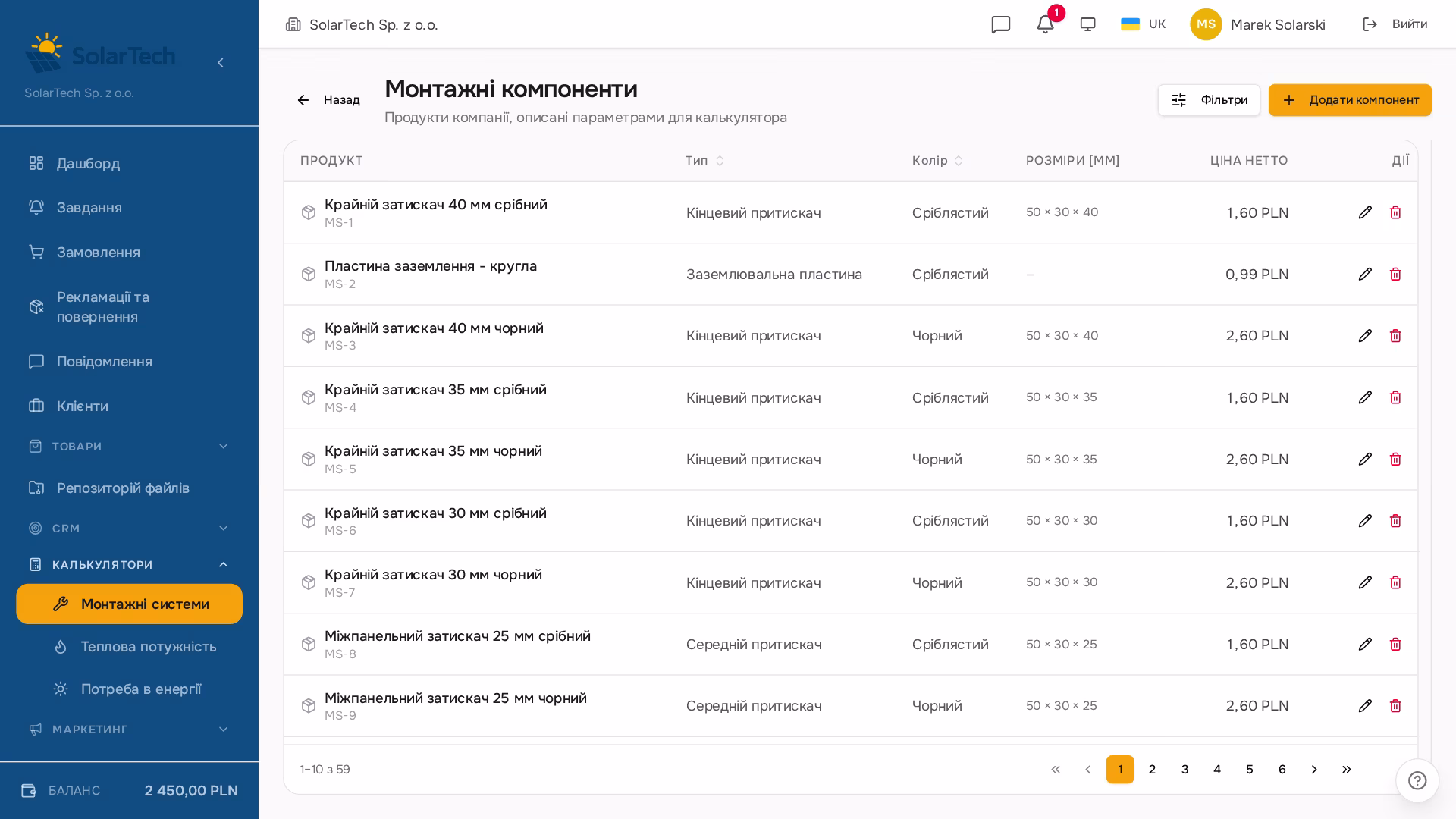1456x819 pixels.
Task: Edit the MS-6 Крайній затискач 30 мм срібний row
Action: [1365, 521]
